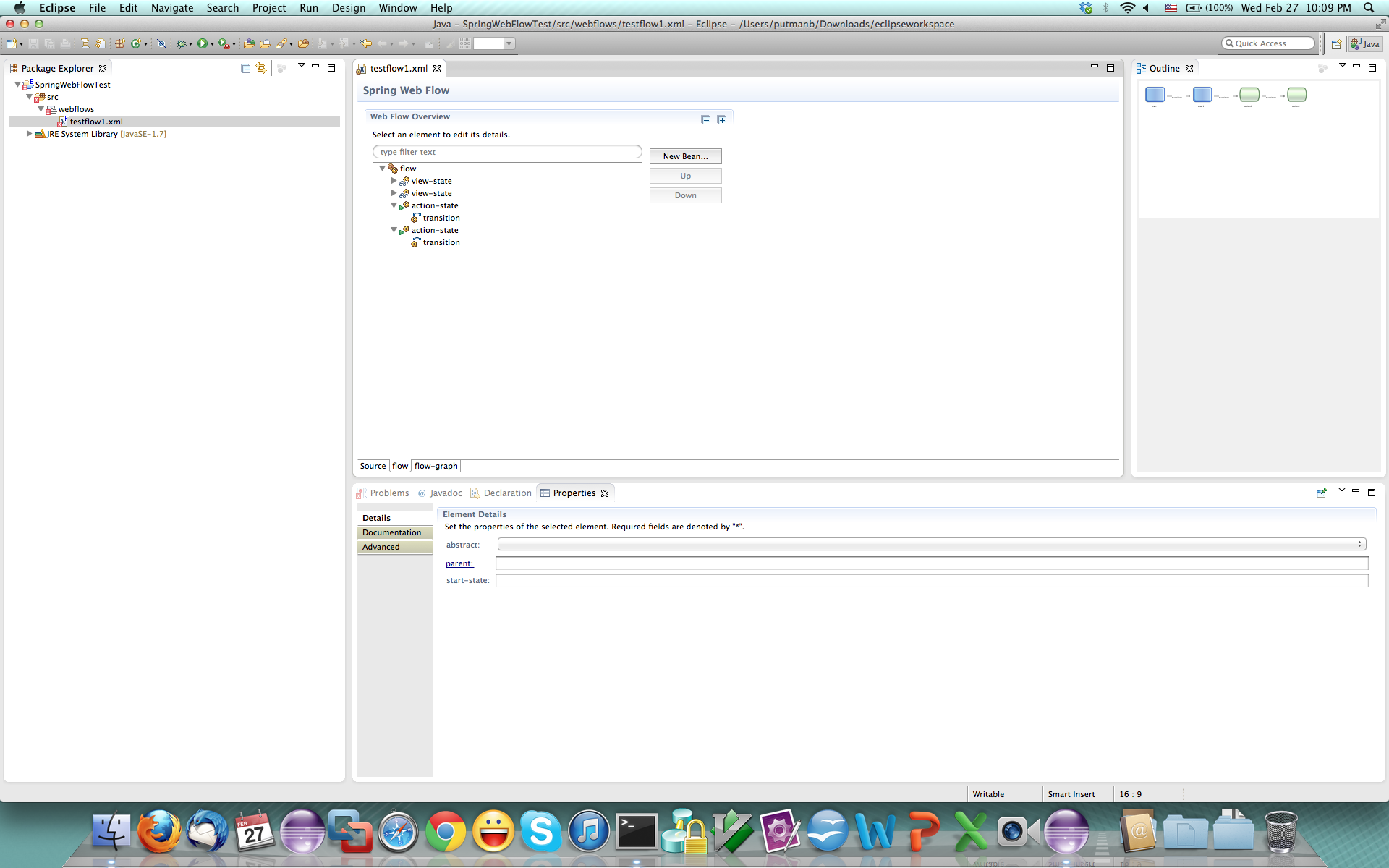Open the abstract combo box

click(932, 544)
